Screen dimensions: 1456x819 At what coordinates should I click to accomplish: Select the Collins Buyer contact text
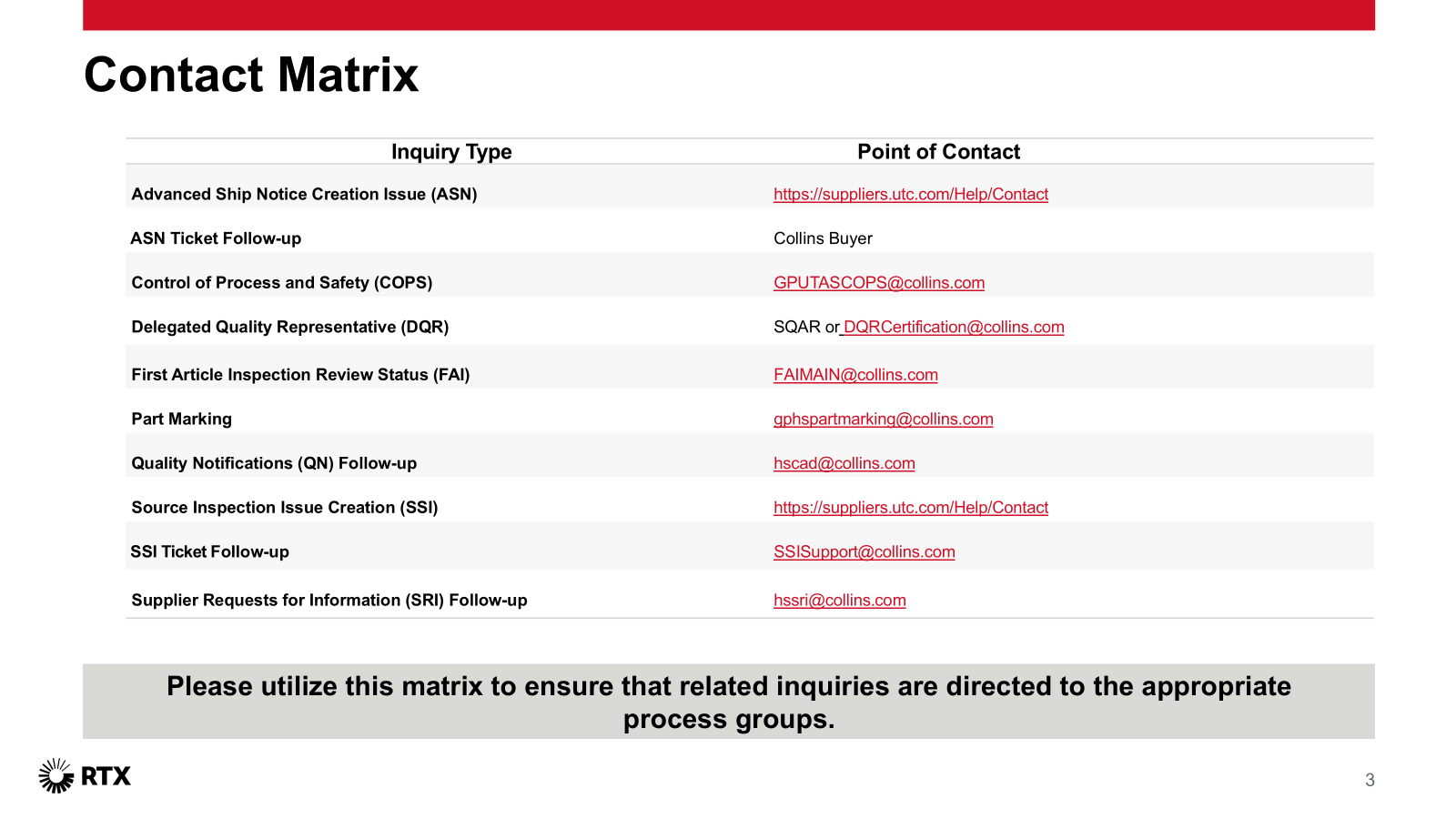click(823, 238)
